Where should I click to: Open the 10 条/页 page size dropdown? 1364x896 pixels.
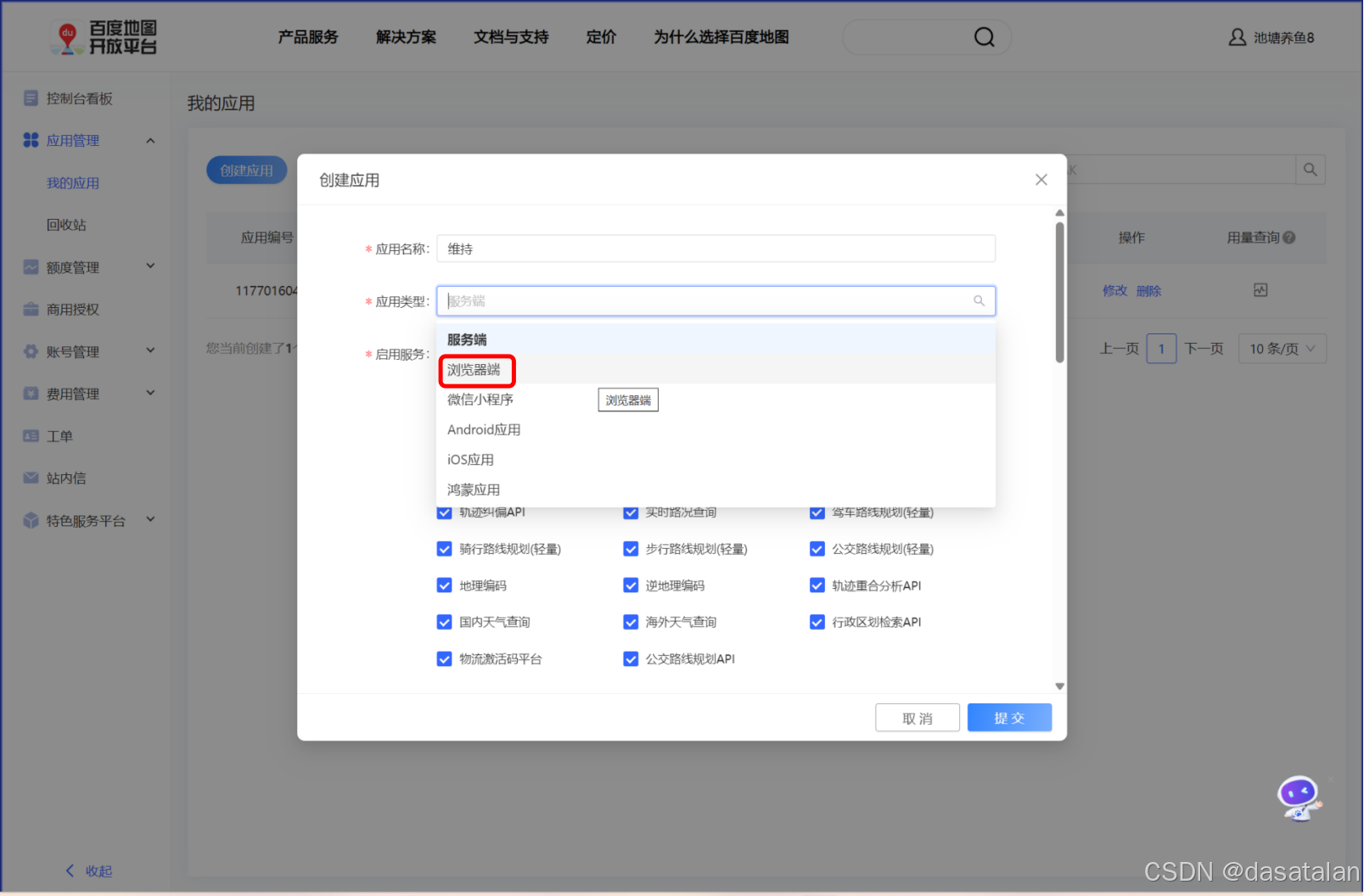click(x=1283, y=349)
